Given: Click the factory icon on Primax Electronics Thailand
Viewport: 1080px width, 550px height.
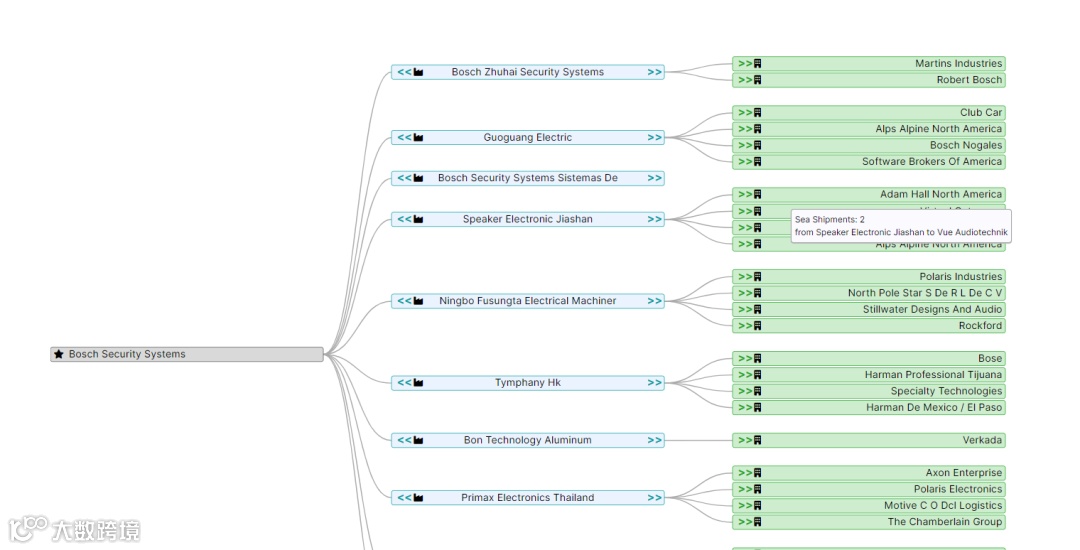Looking at the screenshot, I should tap(418, 498).
